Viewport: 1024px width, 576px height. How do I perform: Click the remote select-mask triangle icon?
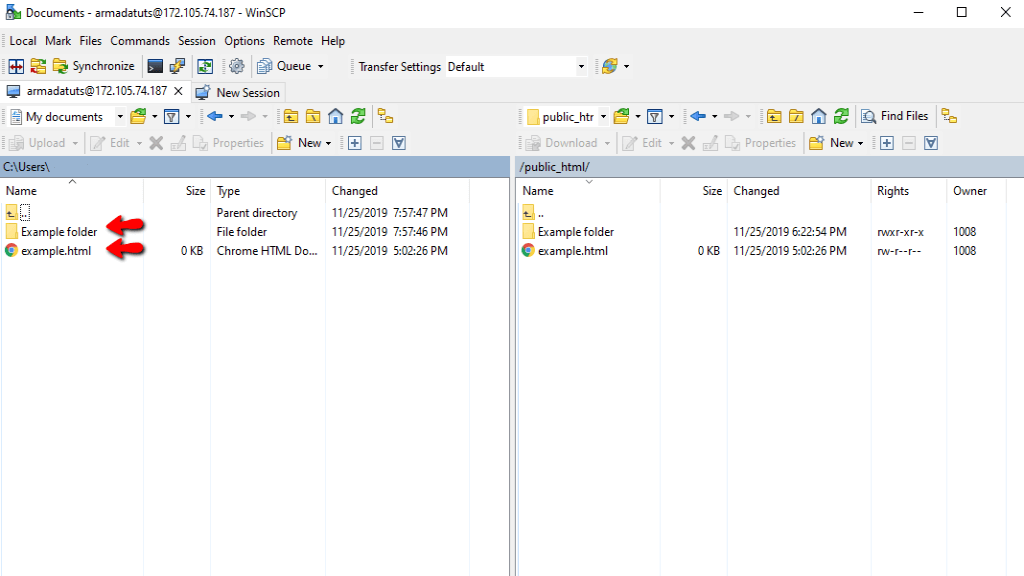pyautogui.click(x=931, y=143)
